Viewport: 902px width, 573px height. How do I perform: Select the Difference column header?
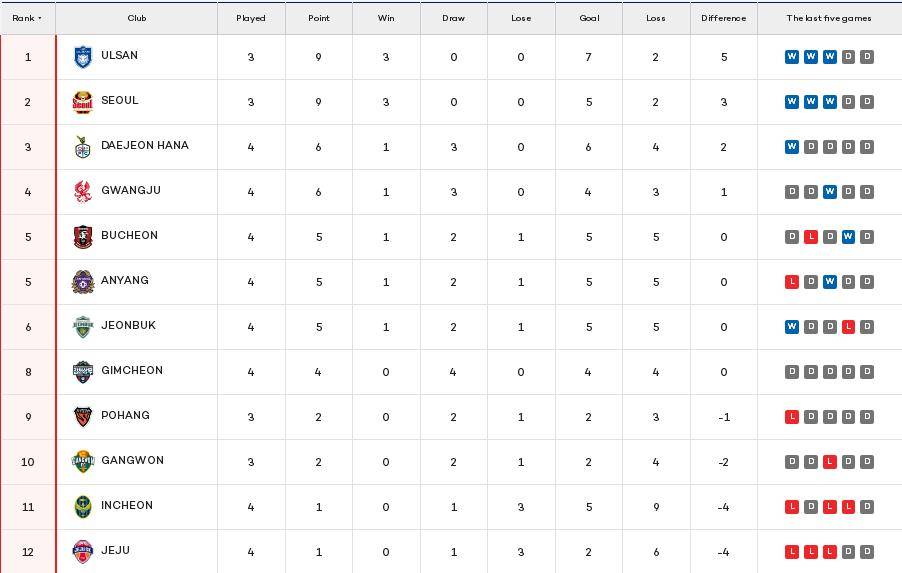point(723,19)
